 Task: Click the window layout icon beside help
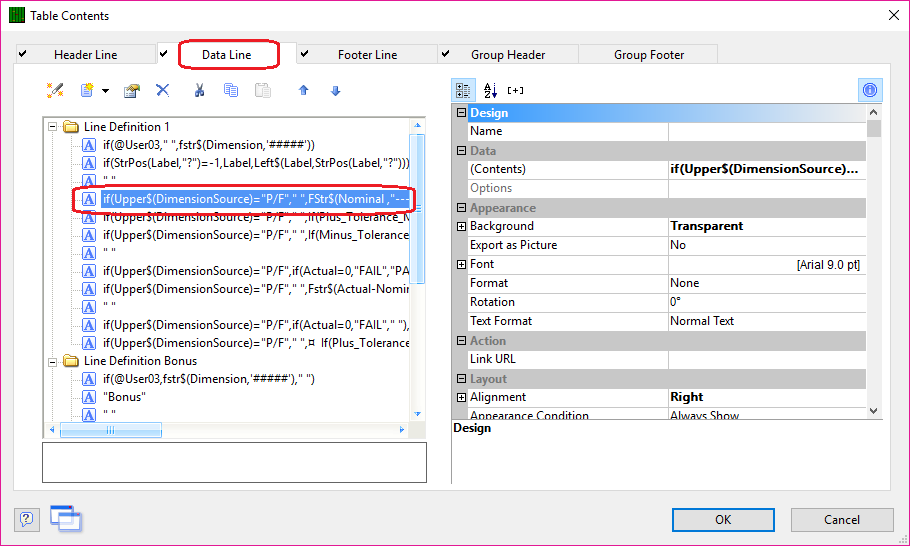(x=66, y=518)
